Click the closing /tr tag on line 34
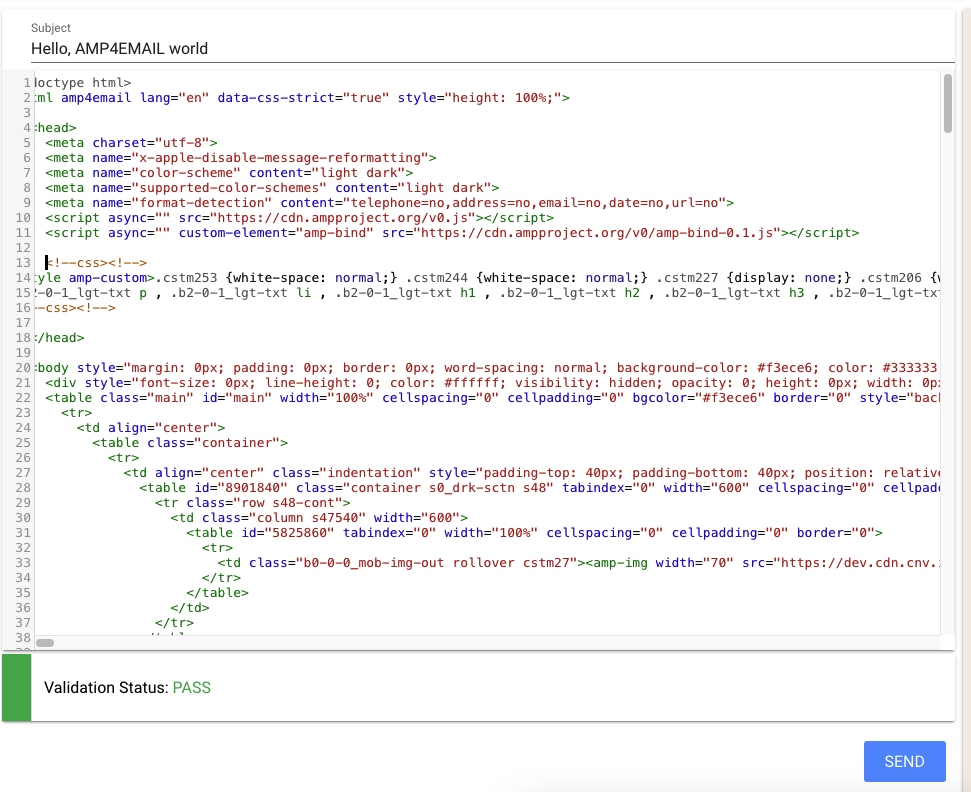971x792 pixels. point(221,578)
